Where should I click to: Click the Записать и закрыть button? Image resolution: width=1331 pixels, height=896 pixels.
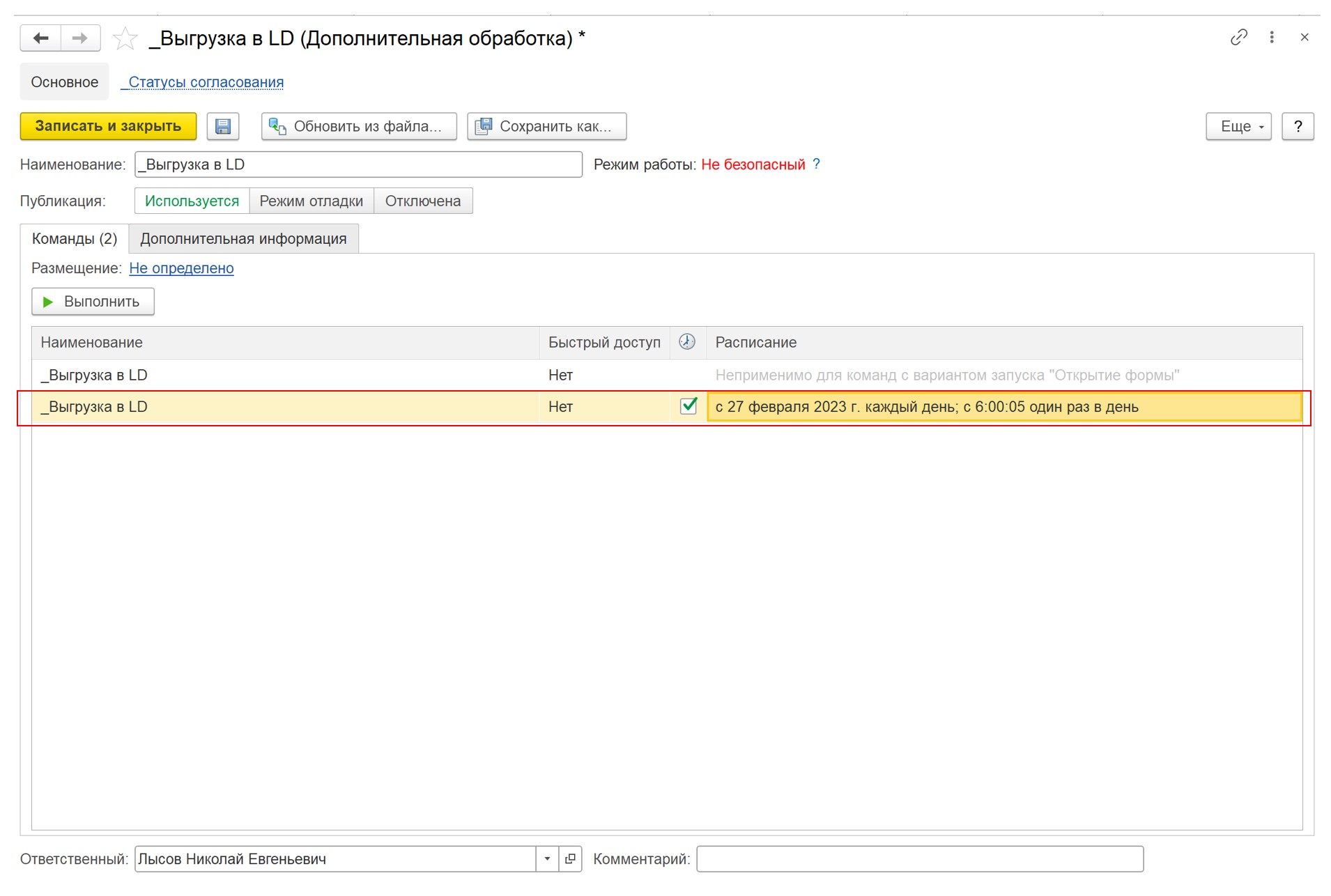[107, 126]
